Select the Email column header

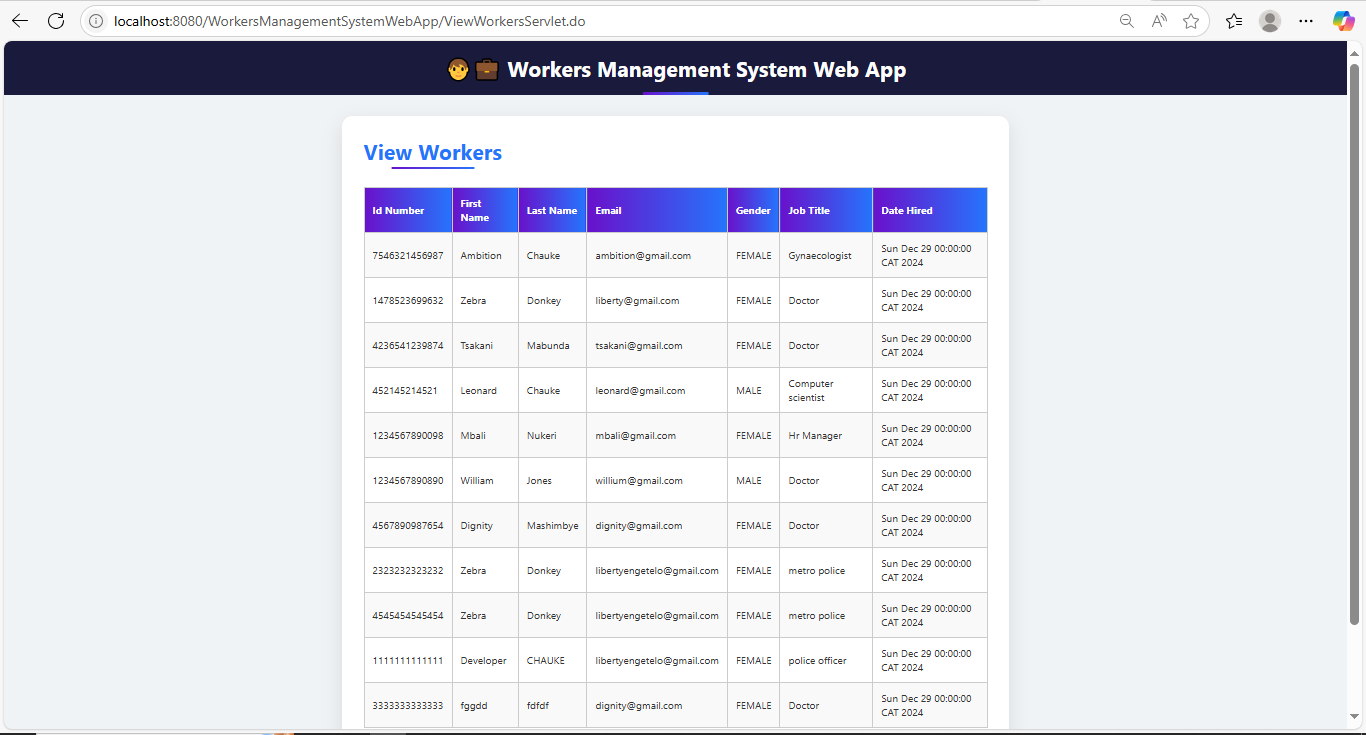tap(608, 211)
